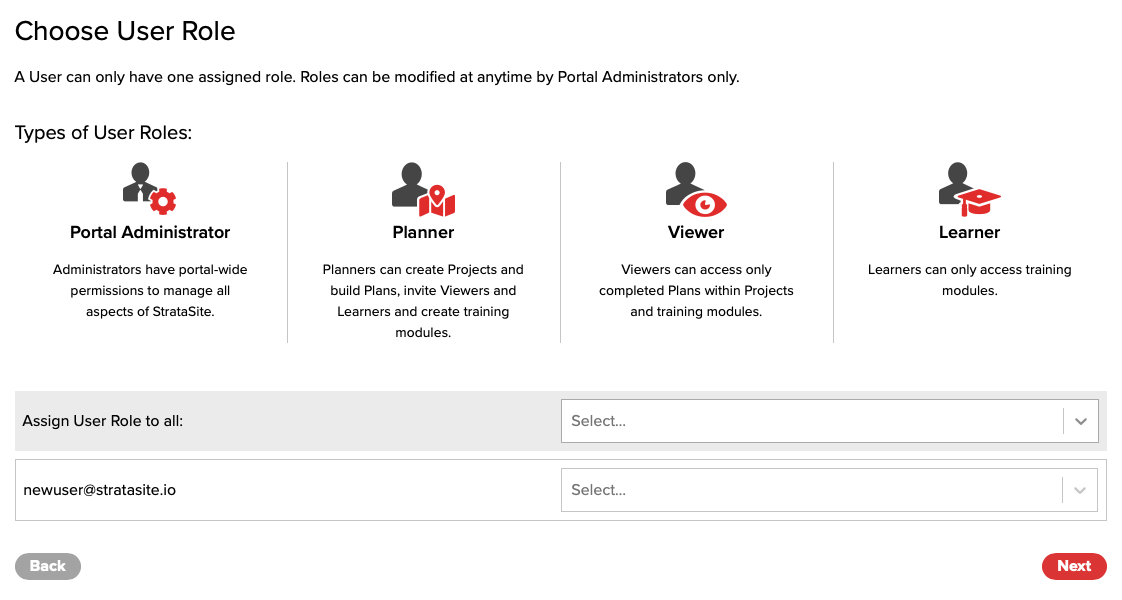The width and height of the screenshot is (1122, 600).
Task: Click the 'Learner' role heading
Action: [970, 232]
